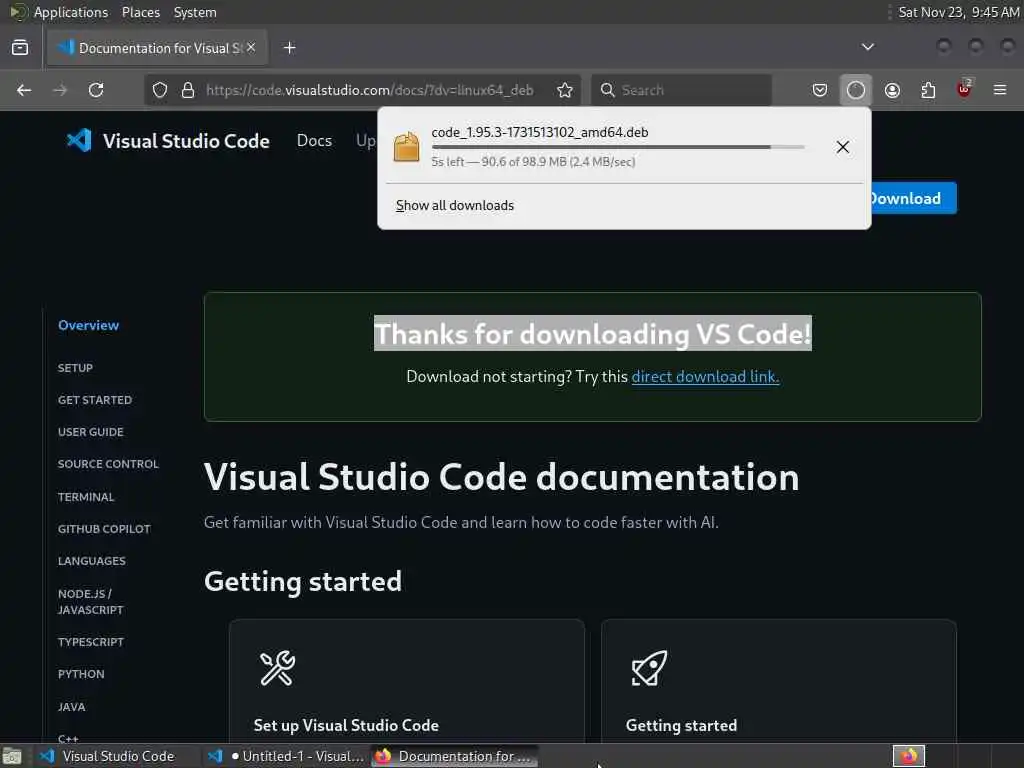Screen dimensions: 1024x768
Task: Open a new browser tab
Action: tap(289, 48)
